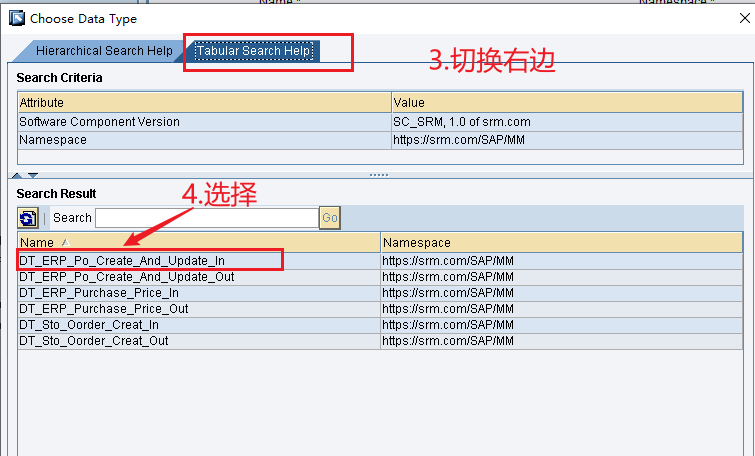Screen dimensions: 755x456
Task: Select DT_ERP_Po_Create_And_Update_Out row
Action: tap(380, 277)
